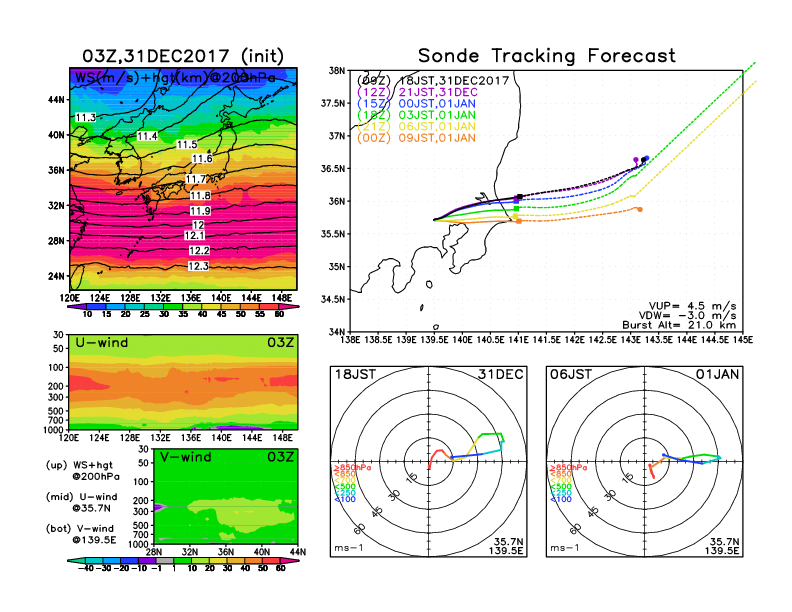Click the '(up) WS+hgt @200hPa' description
The image size is (792, 612).
pos(82,471)
